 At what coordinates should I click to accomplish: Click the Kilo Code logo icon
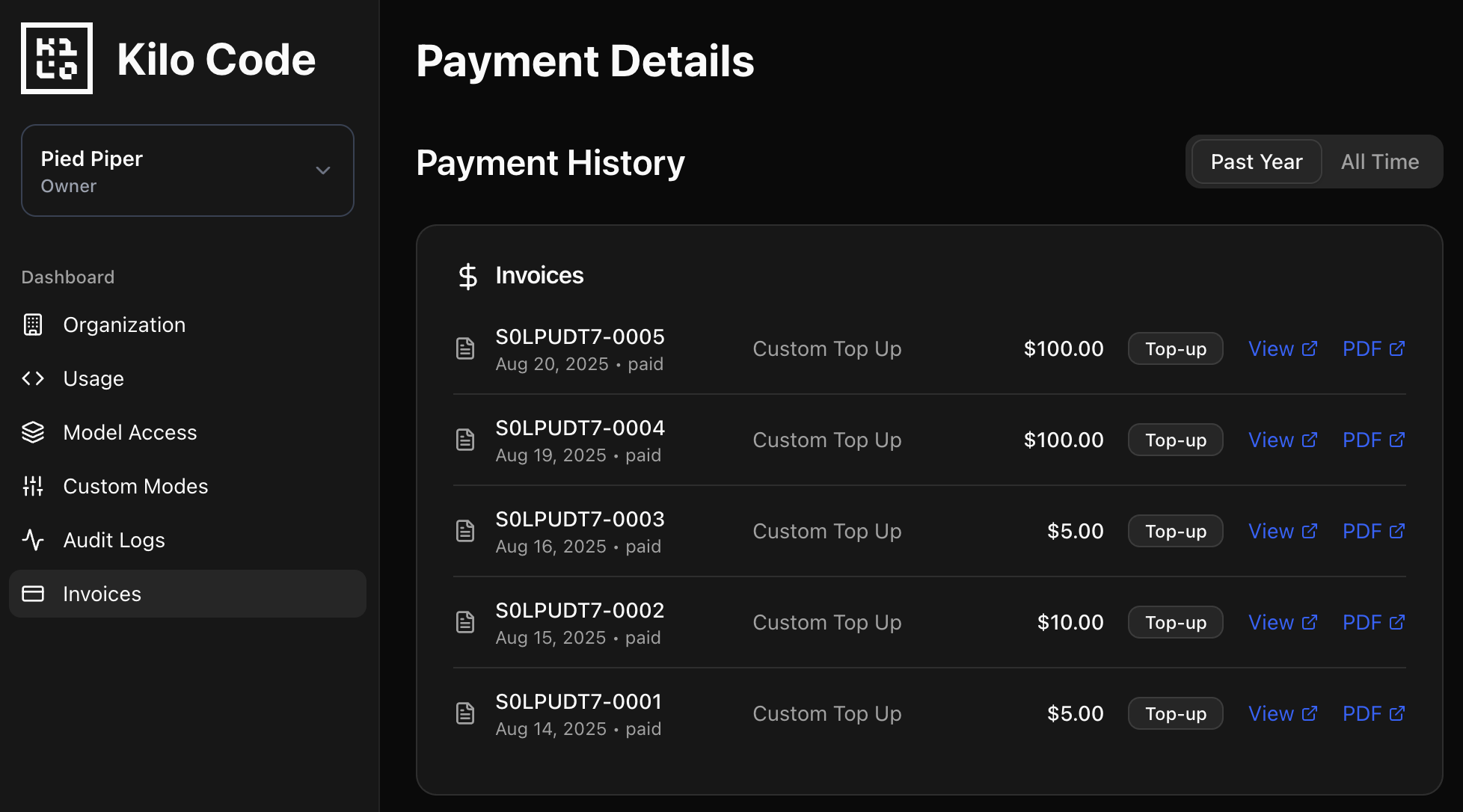point(57,58)
